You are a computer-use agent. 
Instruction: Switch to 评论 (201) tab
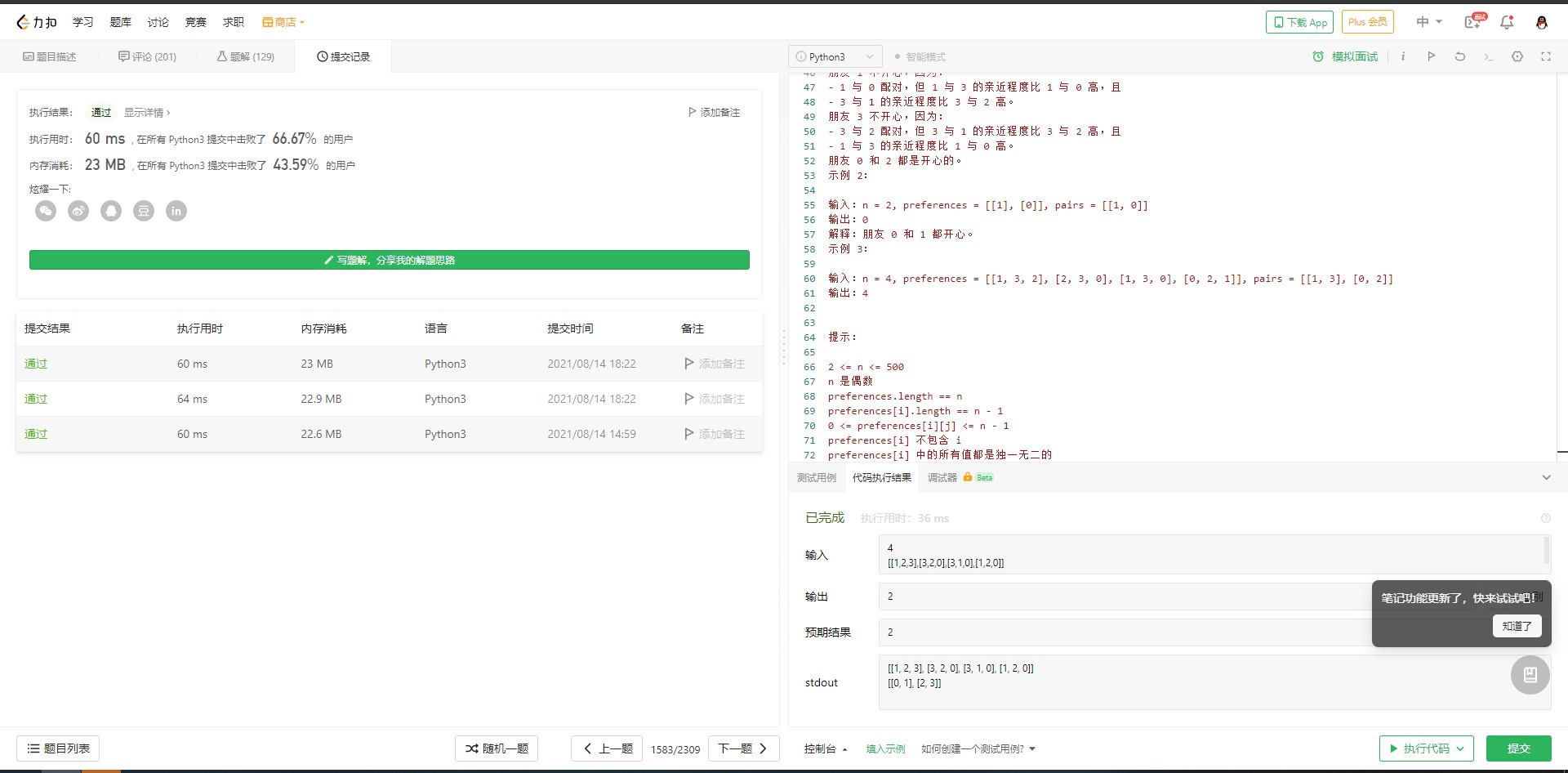pyautogui.click(x=147, y=56)
